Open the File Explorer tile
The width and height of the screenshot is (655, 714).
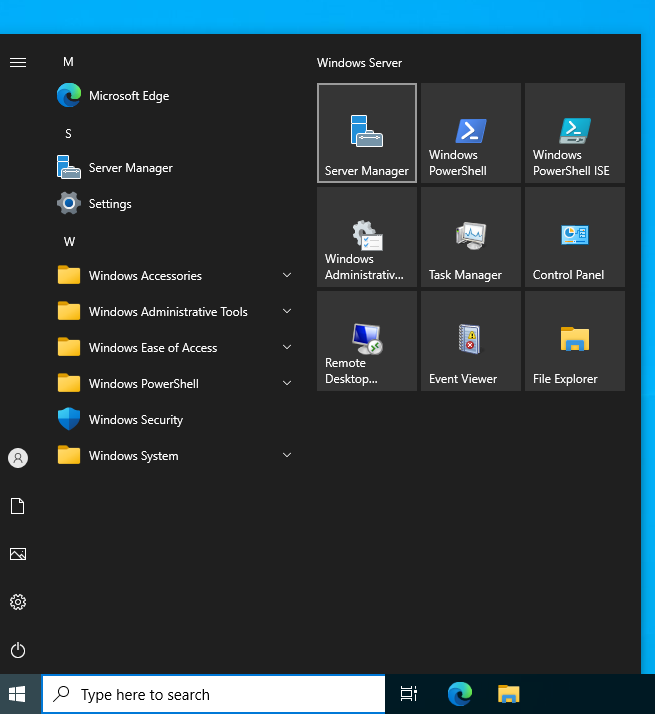(575, 341)
